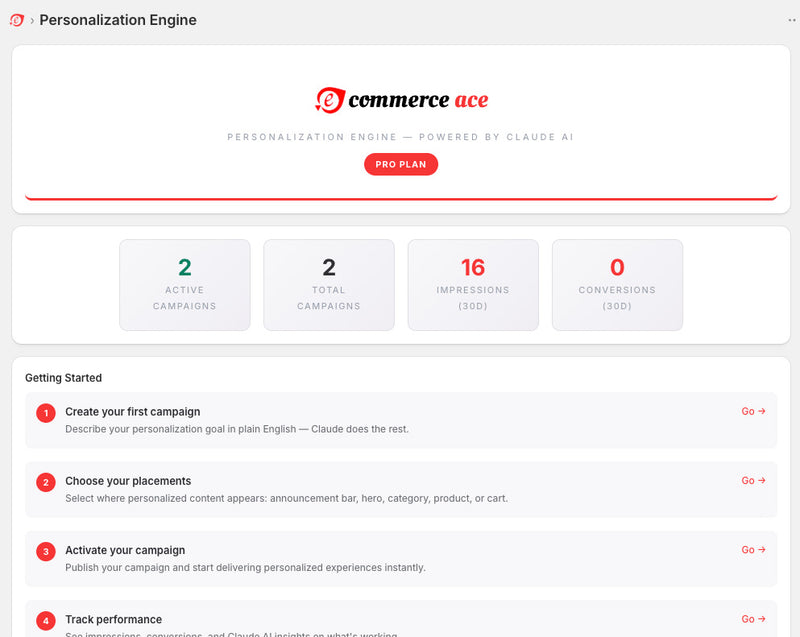Select 'Choose your placements' title
The width and height of the screenshot is (800, 637).
click(128, 481)
